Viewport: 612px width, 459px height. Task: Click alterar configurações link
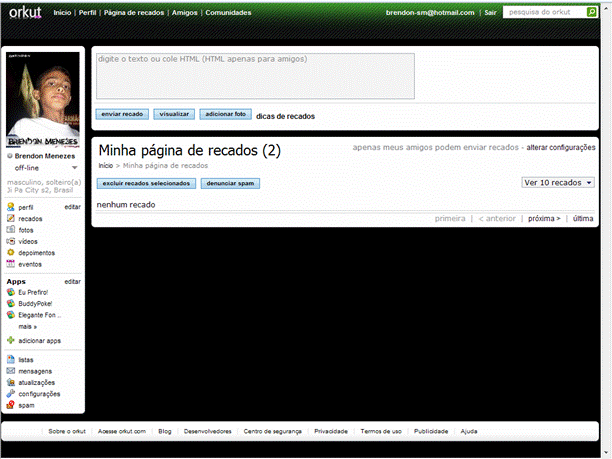click(x=561, y=148)
